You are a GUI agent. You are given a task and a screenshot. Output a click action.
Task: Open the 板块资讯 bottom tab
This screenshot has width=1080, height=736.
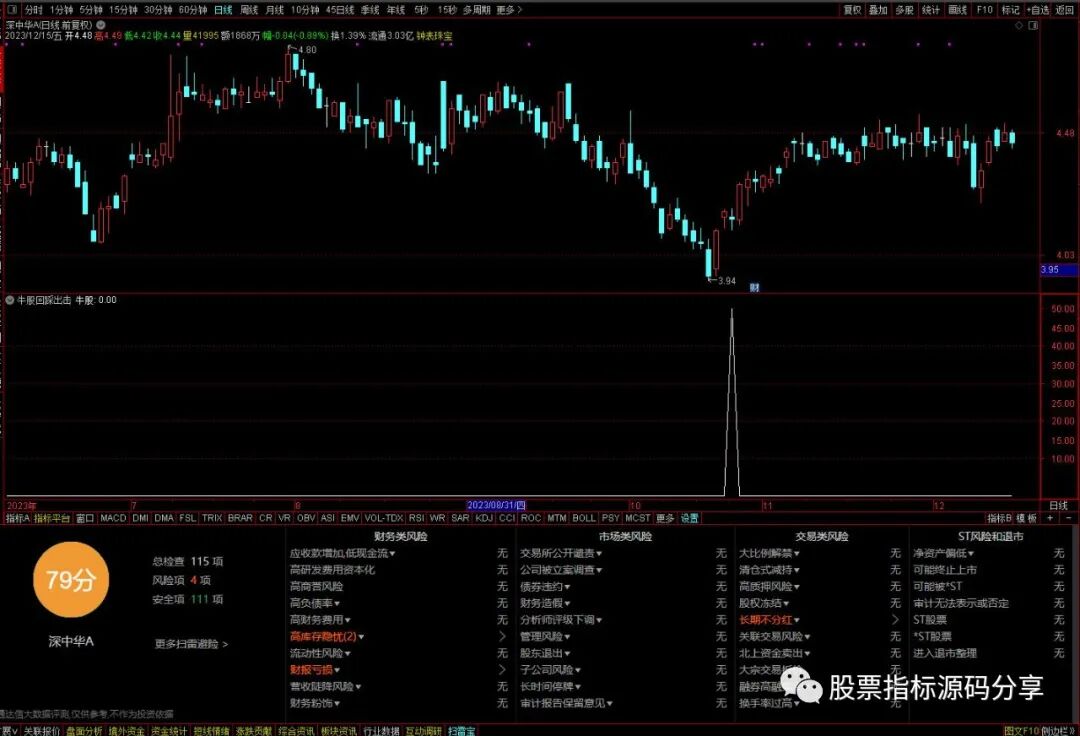tap(339, 730)
